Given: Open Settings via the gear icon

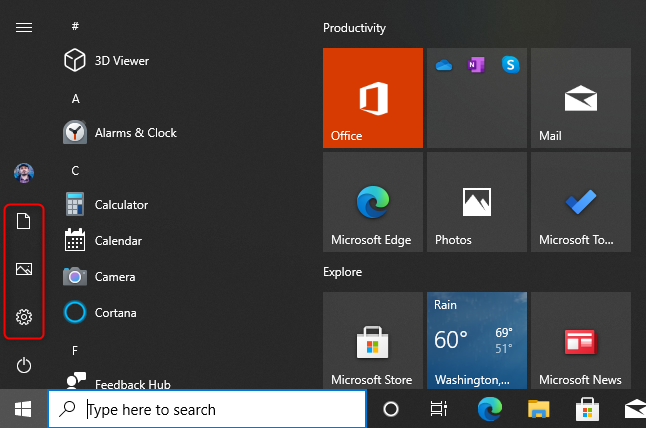Looking at the screenshot, I should (x=24, y=317).
